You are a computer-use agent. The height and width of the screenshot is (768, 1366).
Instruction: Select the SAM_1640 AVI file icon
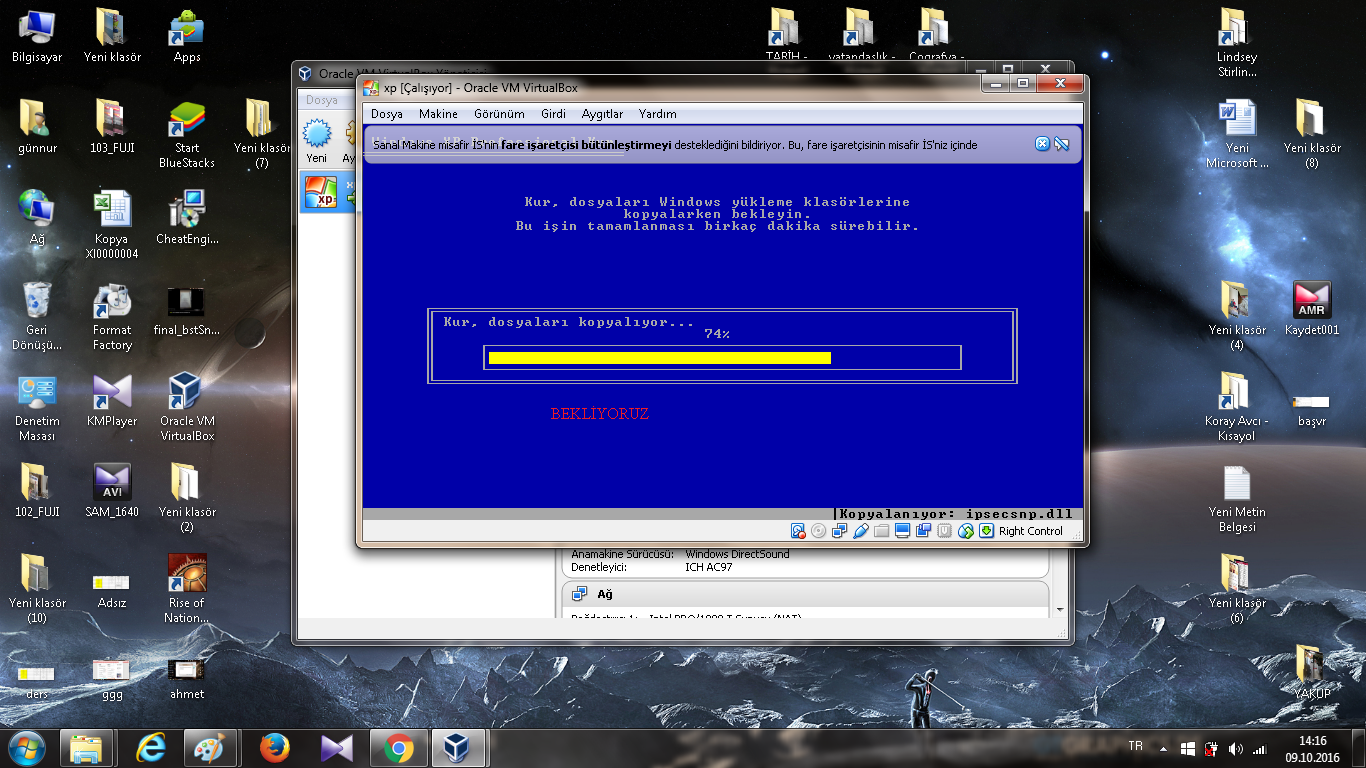pyautogui.click(x=112, y=491)
